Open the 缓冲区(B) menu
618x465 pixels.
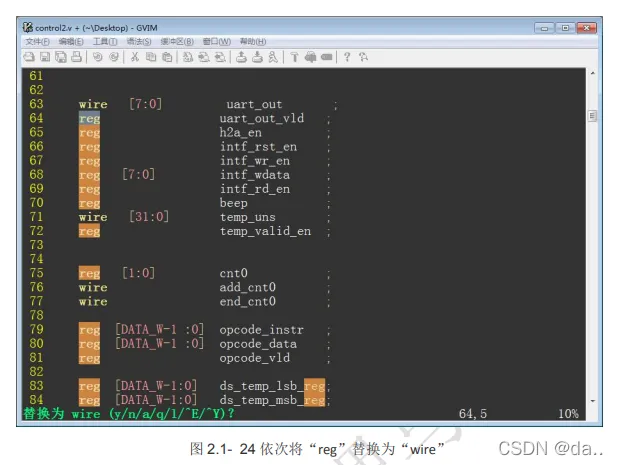[x=177, y=41]
